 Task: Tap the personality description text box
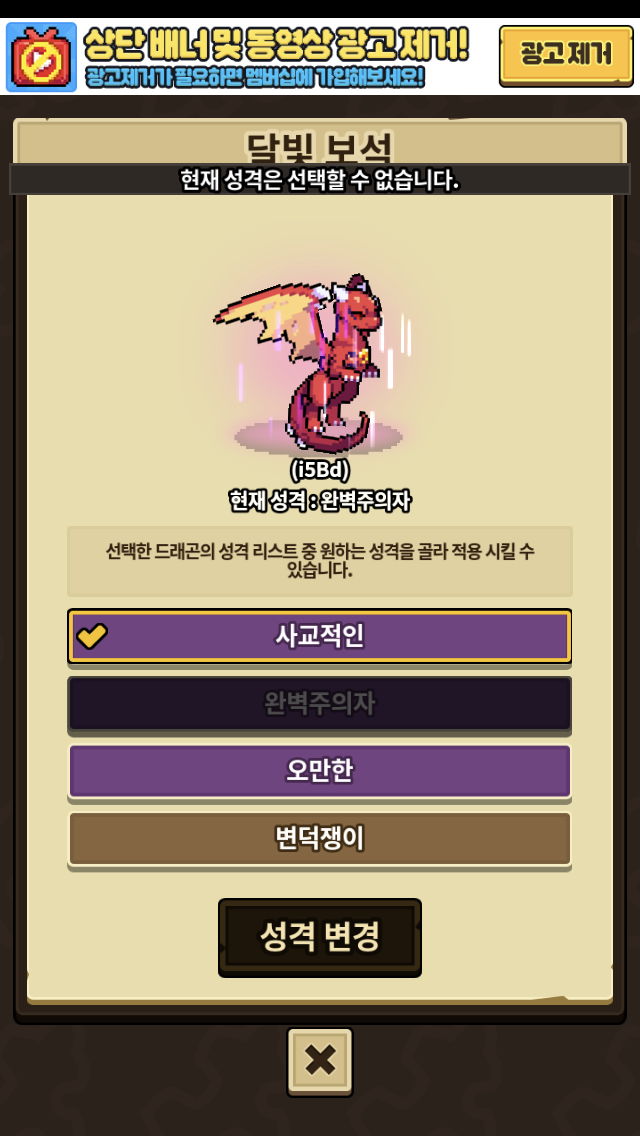tap(320, 561)
